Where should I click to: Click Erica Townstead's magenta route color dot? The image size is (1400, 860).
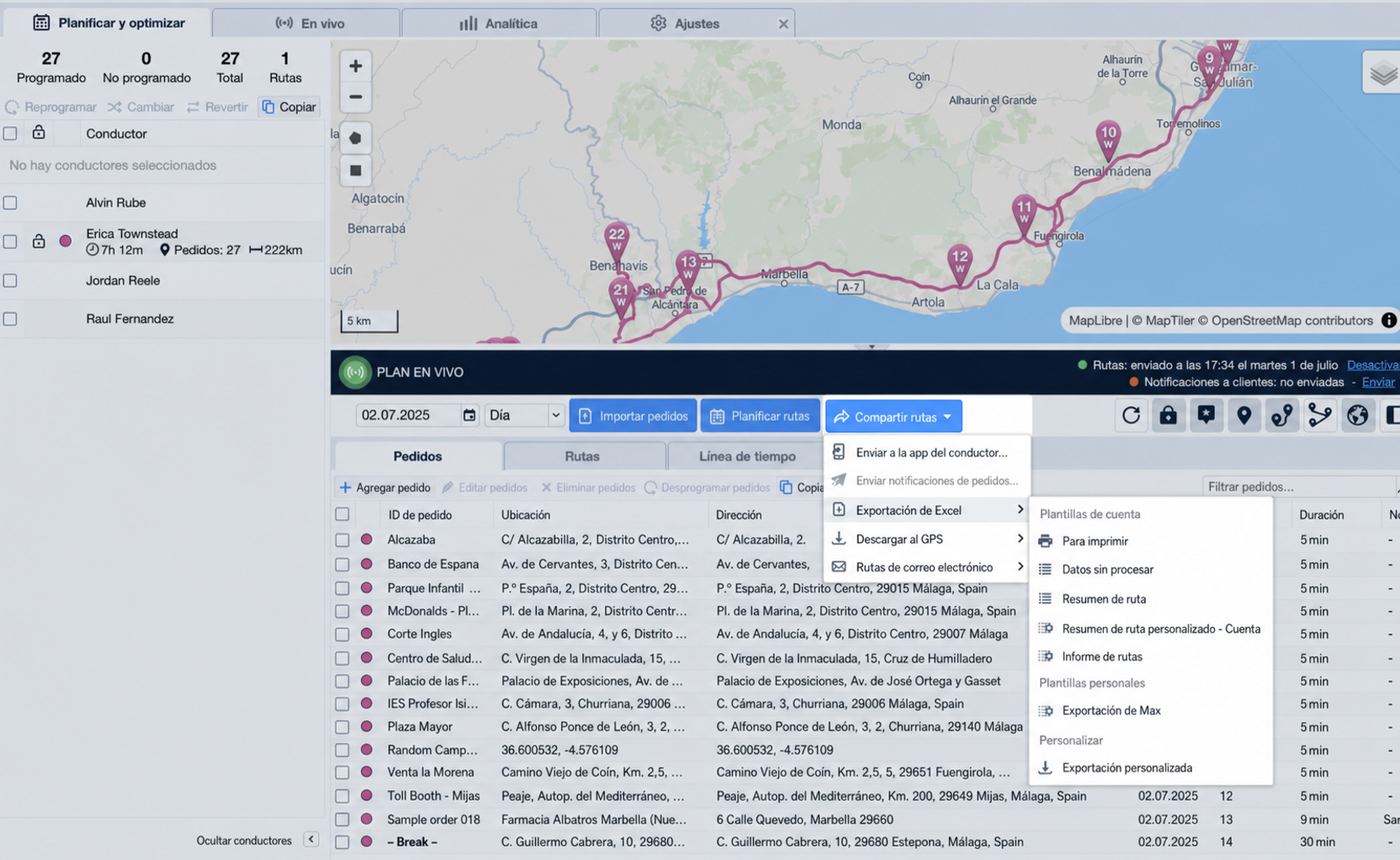click(x=66, y=242)
